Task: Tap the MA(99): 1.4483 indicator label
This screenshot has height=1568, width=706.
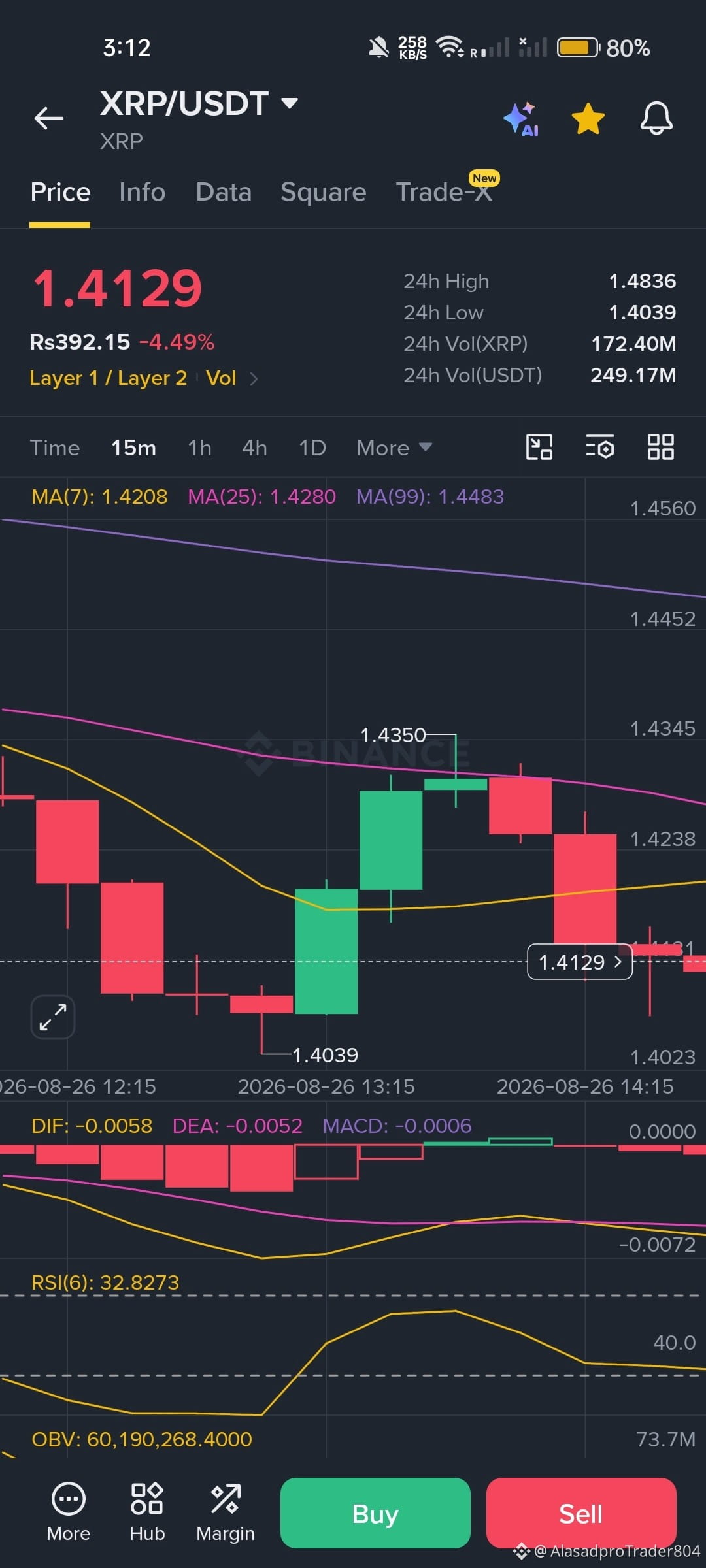Action: click(430, 497)
